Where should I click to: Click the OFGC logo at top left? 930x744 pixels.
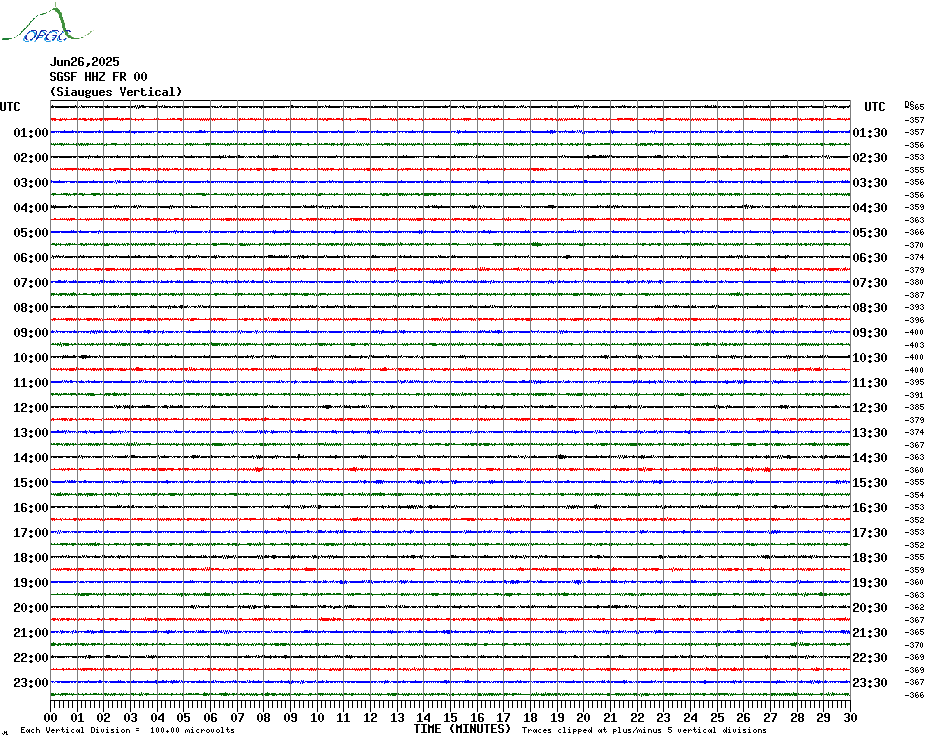[x=47, y=24]
